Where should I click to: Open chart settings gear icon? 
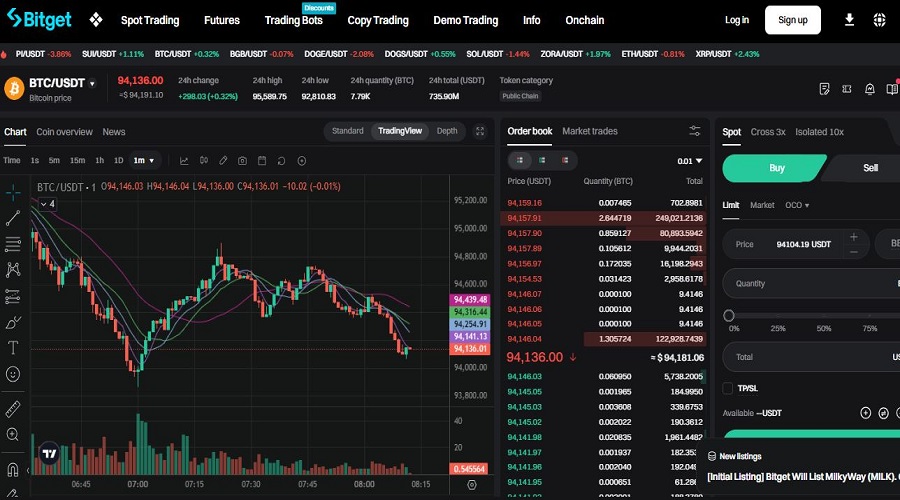click(472, 485)
